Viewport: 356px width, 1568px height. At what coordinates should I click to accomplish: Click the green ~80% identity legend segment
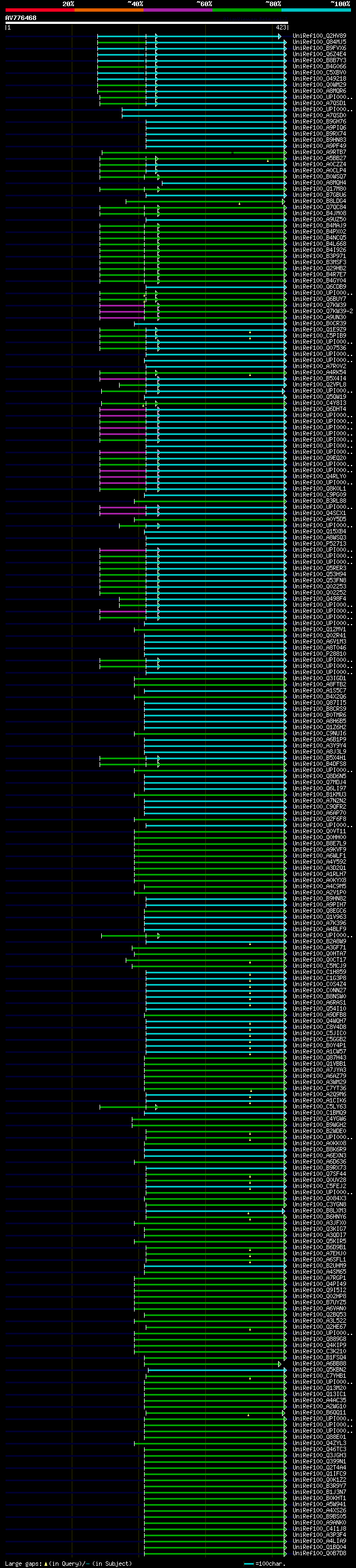click(247, 11)
